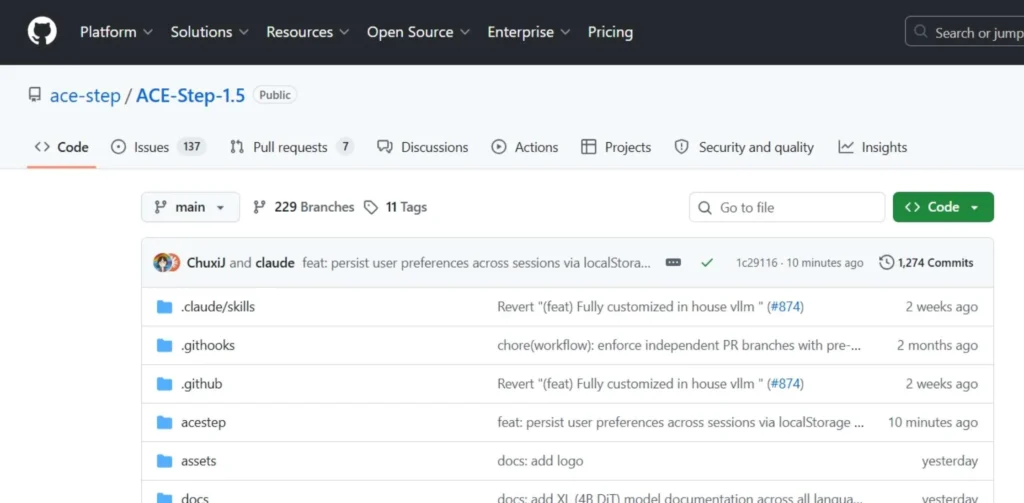Expand the Enterprise menu
Image resolution: width=1024 pixels, height=503 pixels.
pos(529,32)
